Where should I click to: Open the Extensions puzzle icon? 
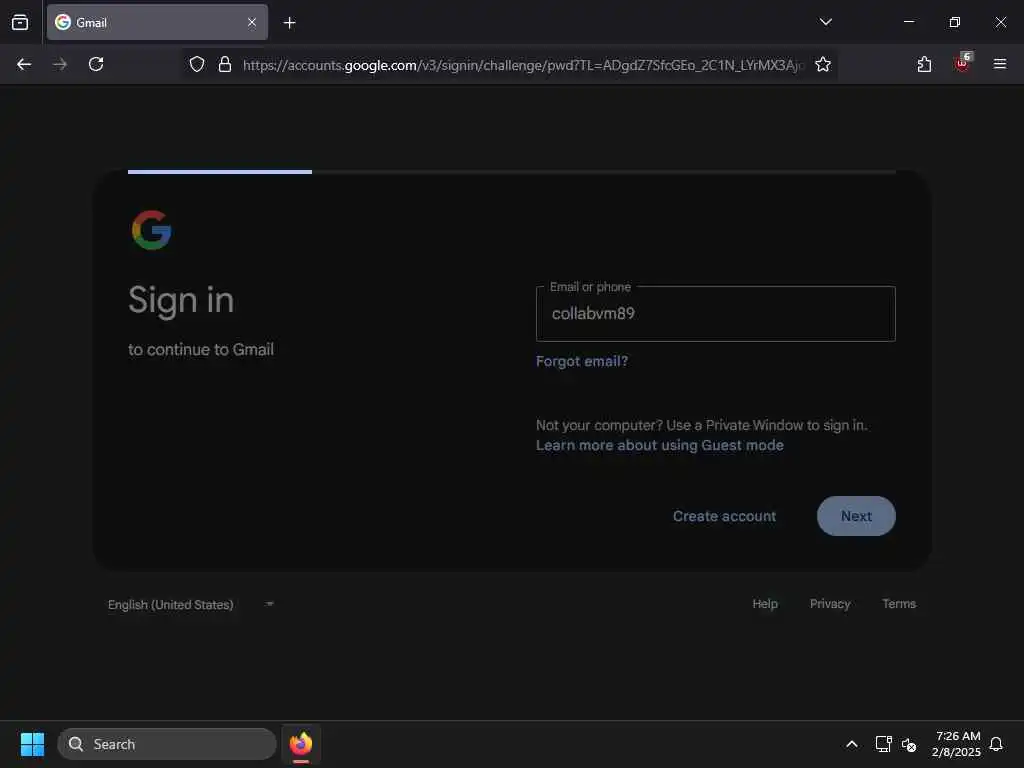(x=924, y=64)
